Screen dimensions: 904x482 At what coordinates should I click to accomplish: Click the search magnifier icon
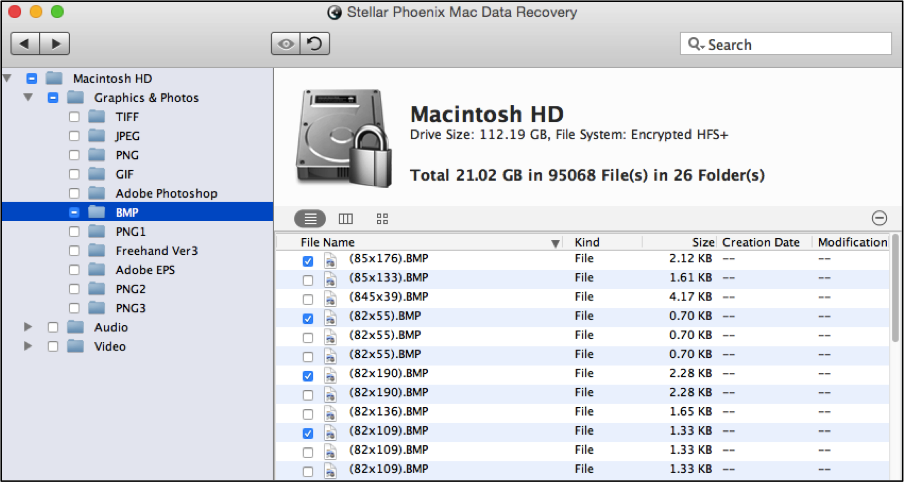coord(695,44)
